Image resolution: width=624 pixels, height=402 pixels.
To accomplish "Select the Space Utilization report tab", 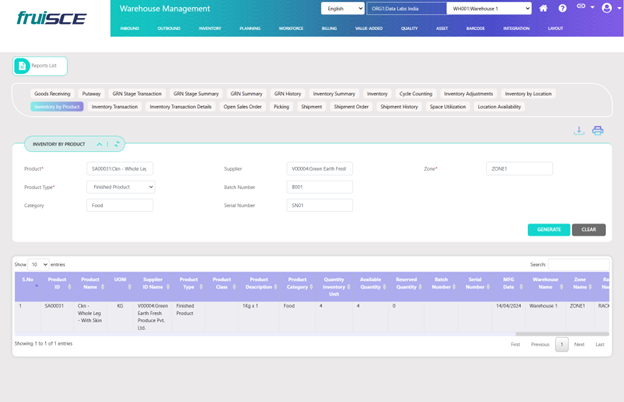I will pyautogui.click(x=448, y=106).
